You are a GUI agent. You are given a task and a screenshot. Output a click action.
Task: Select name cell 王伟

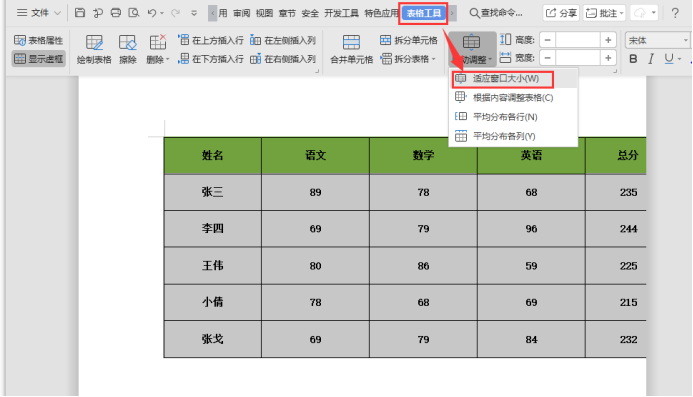[x=213, y=265]
